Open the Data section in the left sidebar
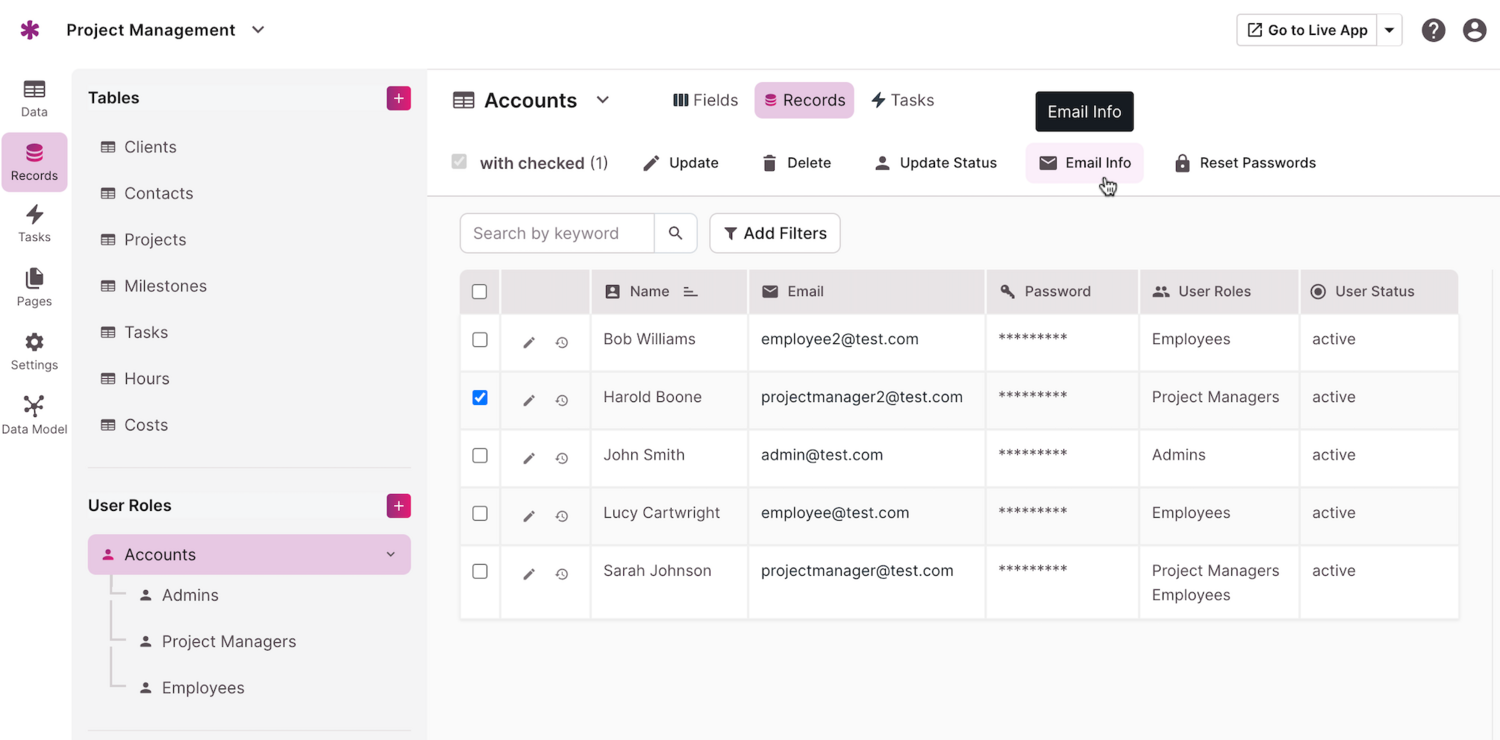The image size is (1500, 740). (33, 98)
